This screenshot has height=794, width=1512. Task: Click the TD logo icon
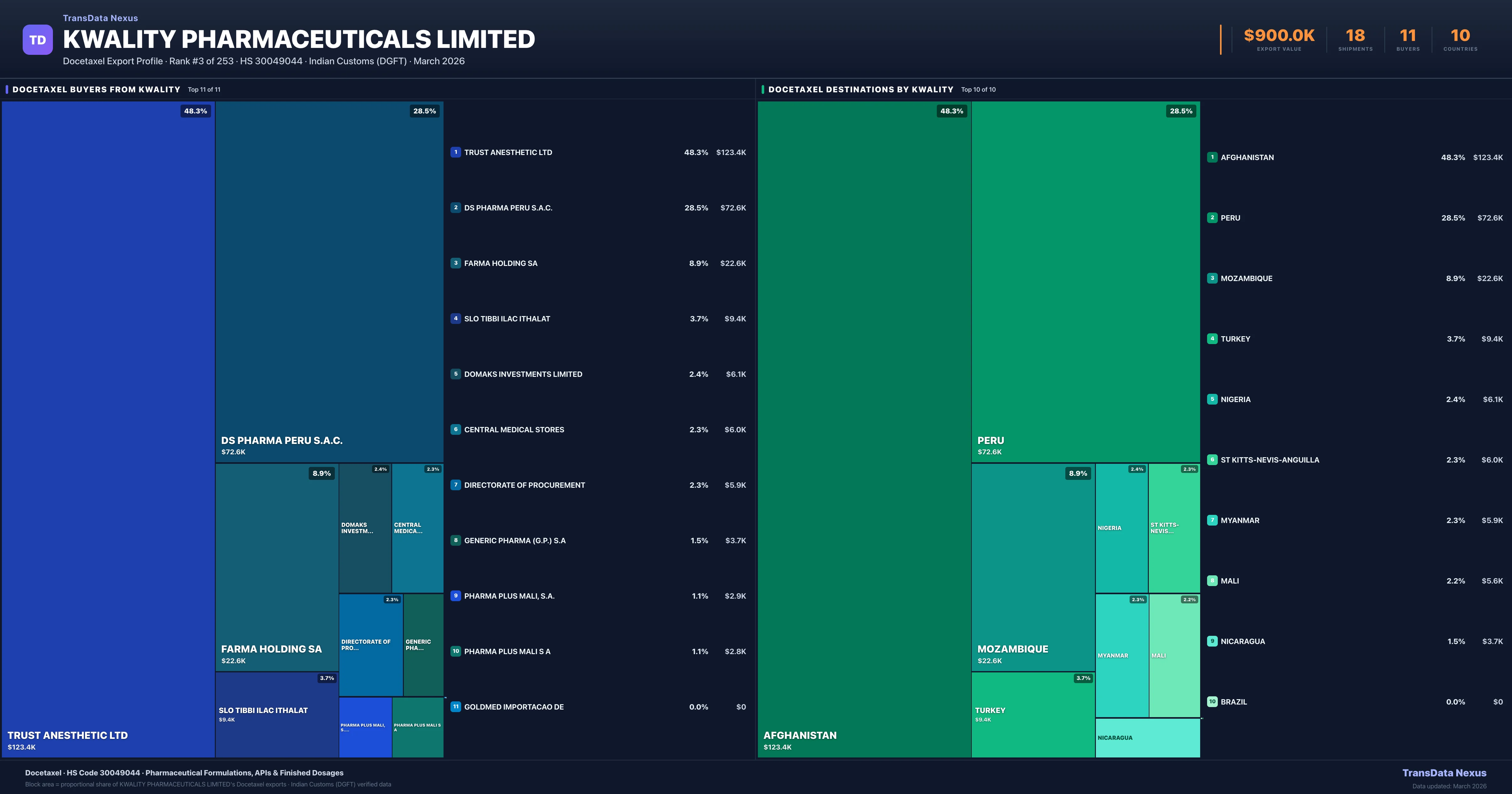point(37,39)
